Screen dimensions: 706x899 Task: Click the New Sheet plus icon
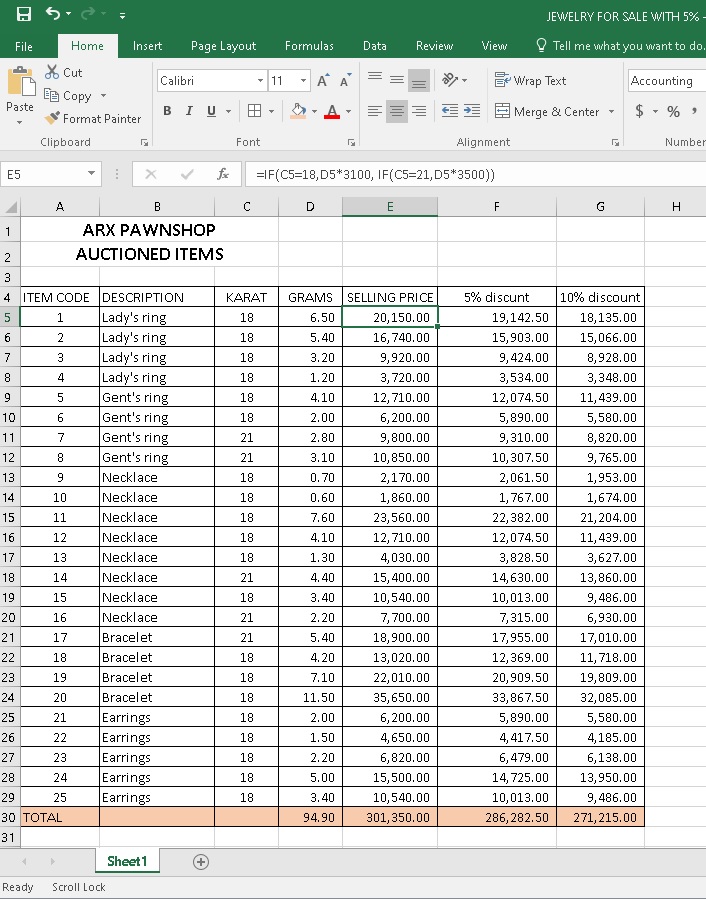click(201, 862)
